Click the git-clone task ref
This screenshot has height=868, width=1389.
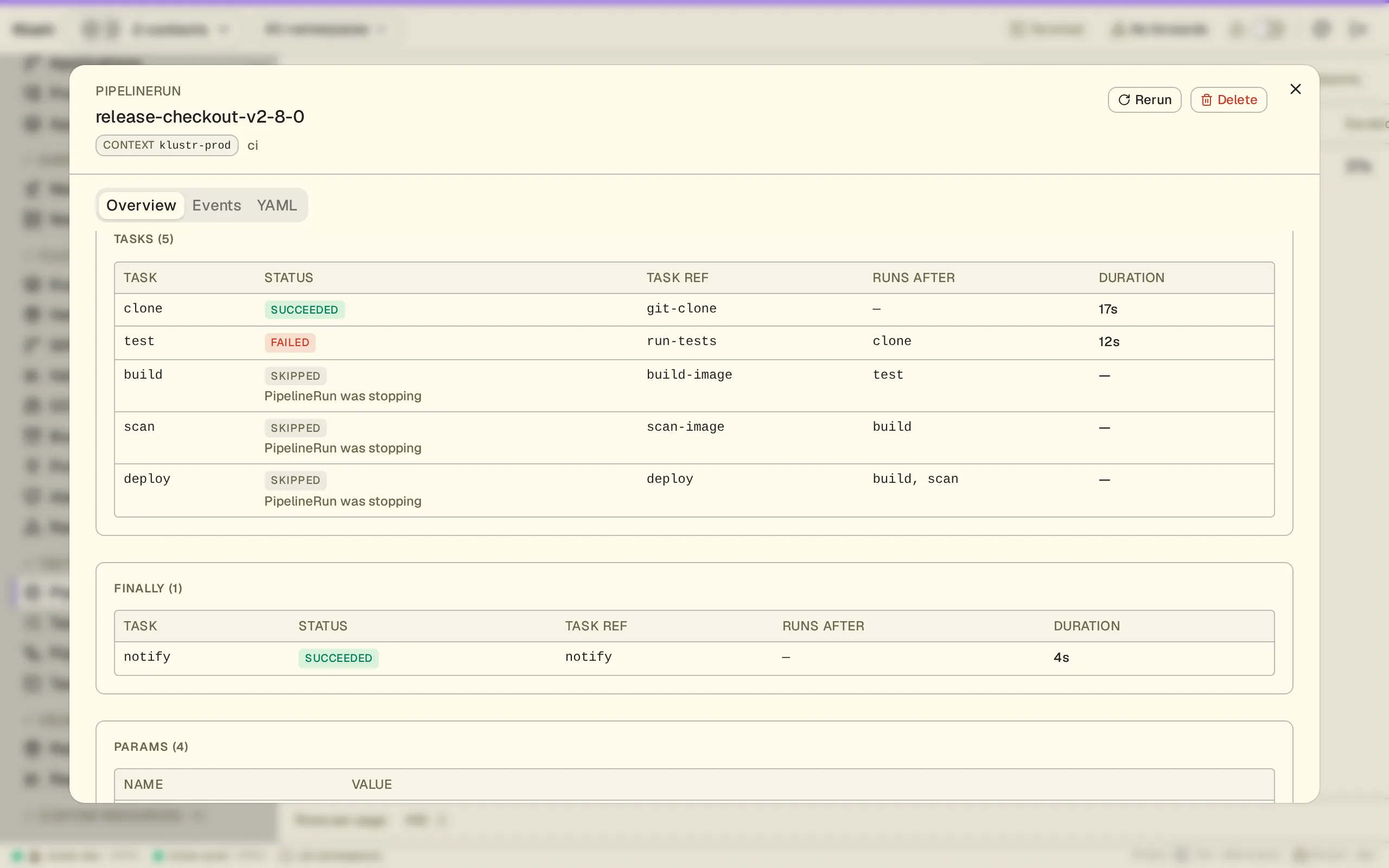[681, 309]
